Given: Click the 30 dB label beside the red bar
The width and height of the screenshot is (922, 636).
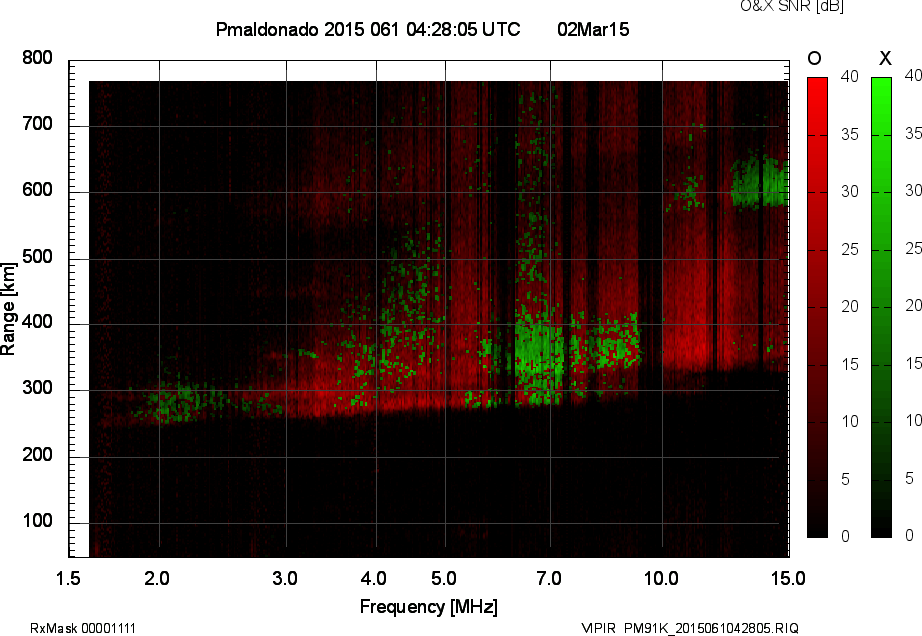Looking at the screenshot, I should (x=850, y=192).
